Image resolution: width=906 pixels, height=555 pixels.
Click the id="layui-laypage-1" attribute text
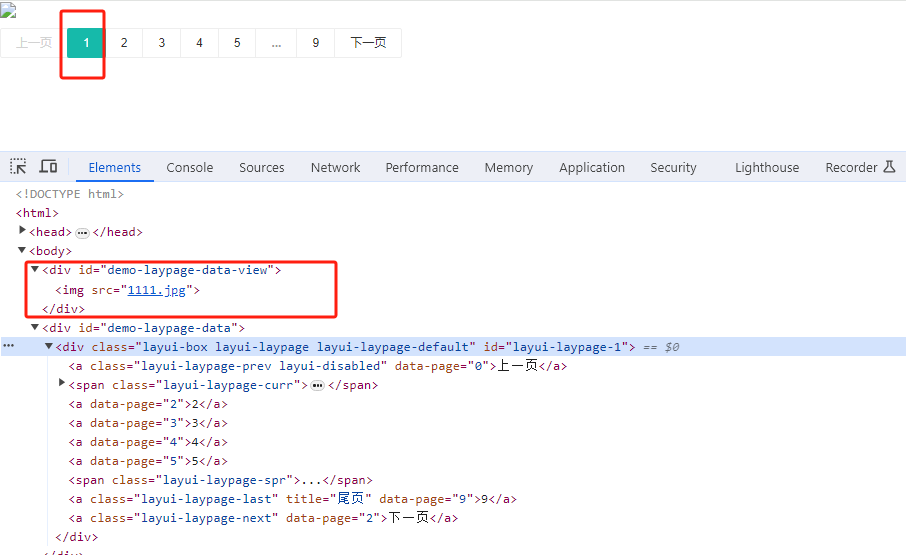(x=556, y=347)
